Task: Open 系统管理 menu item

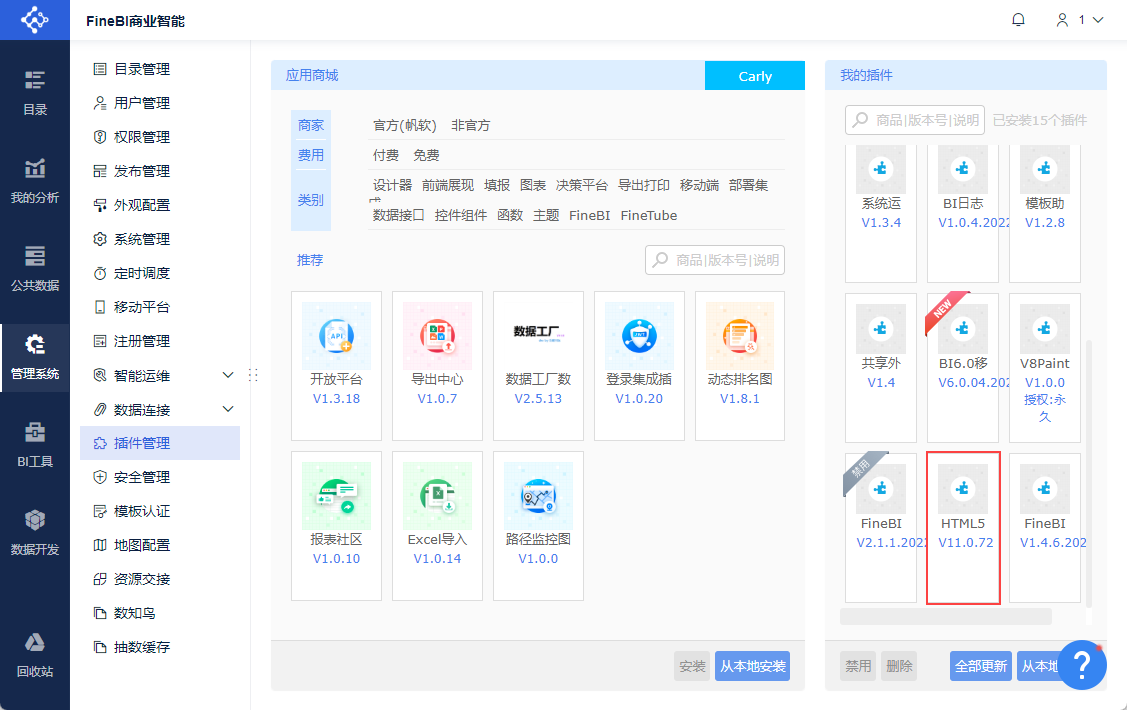Action: pos(160,239)
